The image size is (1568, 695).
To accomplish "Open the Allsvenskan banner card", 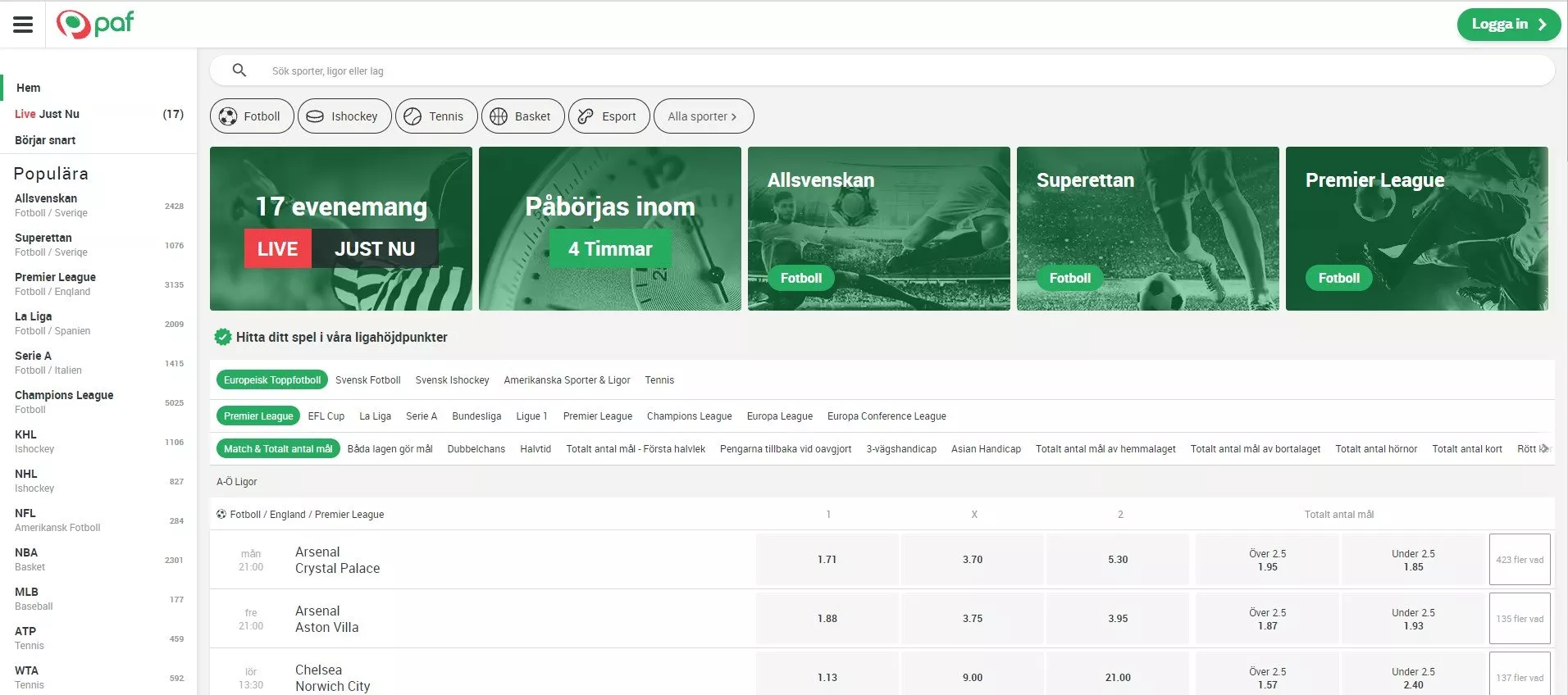I will tap(879, 229).
